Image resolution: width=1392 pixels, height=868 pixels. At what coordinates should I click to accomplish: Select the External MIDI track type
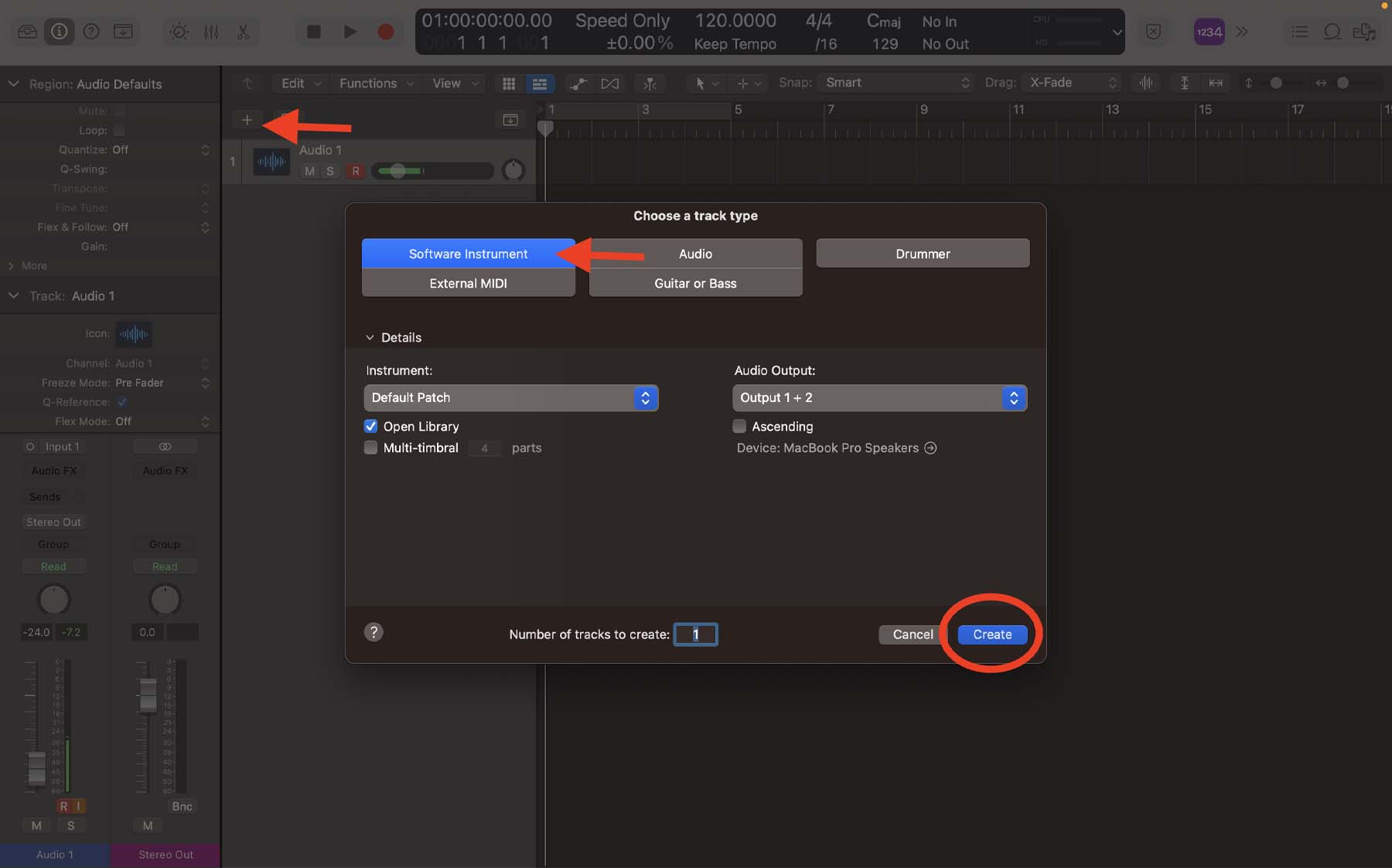[x=468, y=283]
